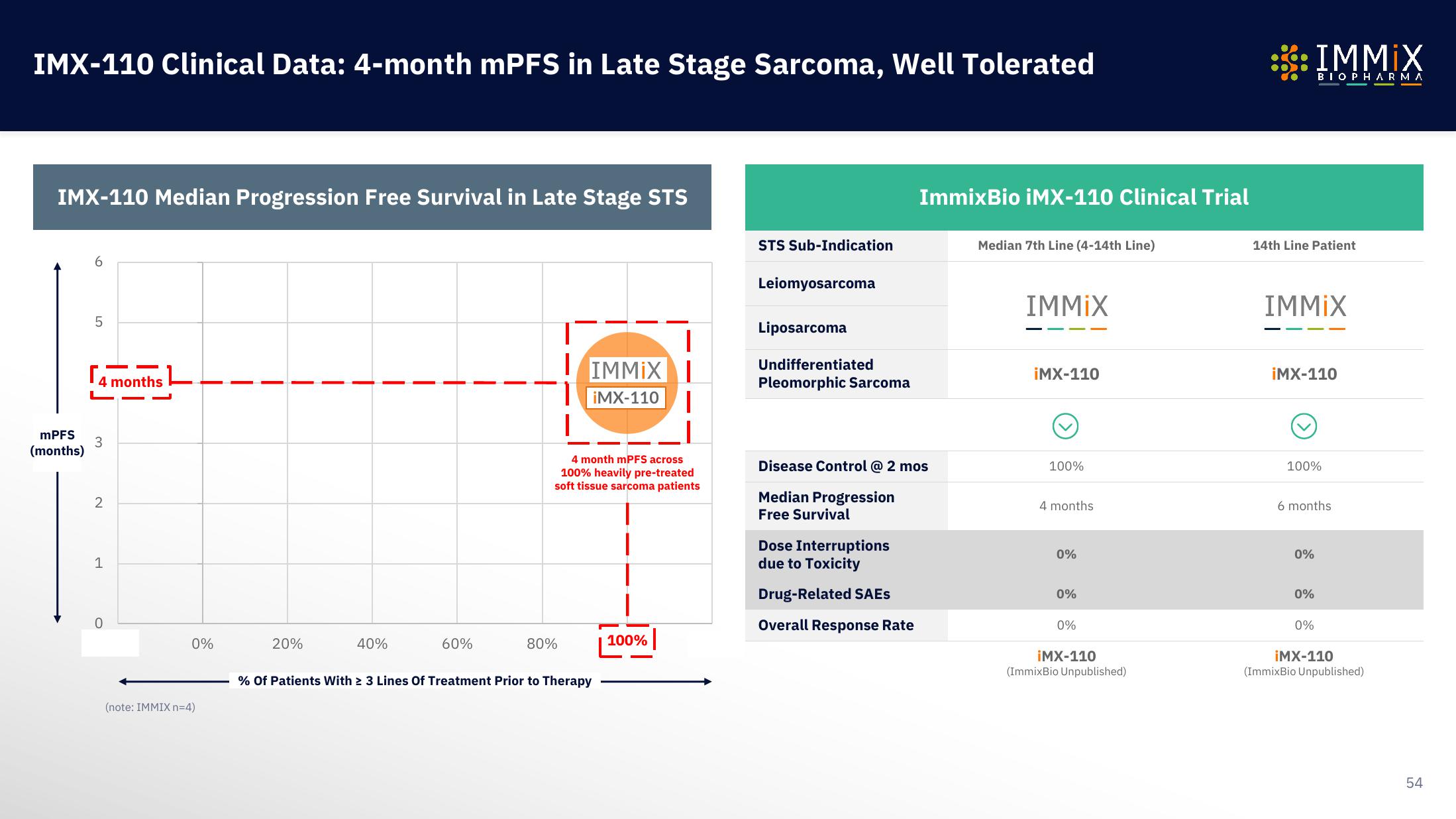The width and height of the screenshot is (1456, 819).
Task: Click the 'Disease Control @ 2 mos' row label
Action: [x=843, y=466]
